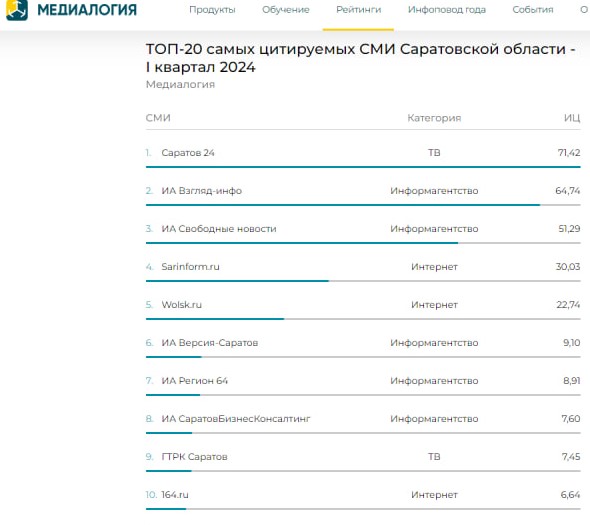Open the ИА Взгляд-инфо entry
590x525 pixels.
click(x=202, y=191)
